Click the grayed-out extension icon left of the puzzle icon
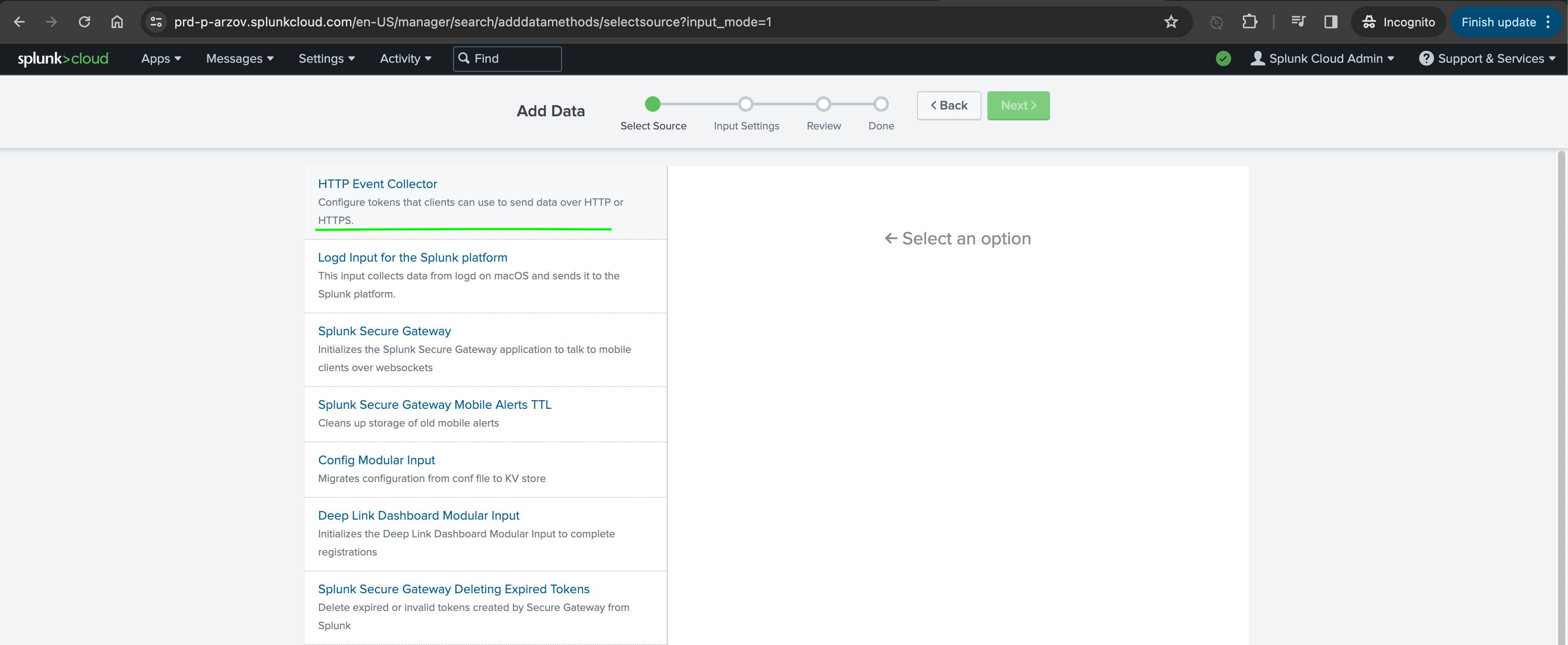 (1216, 22)
